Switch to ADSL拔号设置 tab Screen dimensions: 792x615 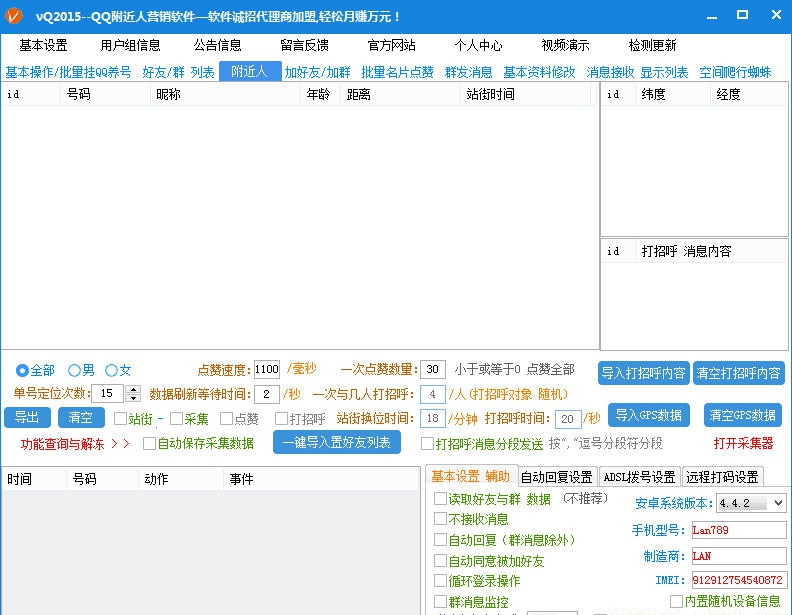(639, 477)
